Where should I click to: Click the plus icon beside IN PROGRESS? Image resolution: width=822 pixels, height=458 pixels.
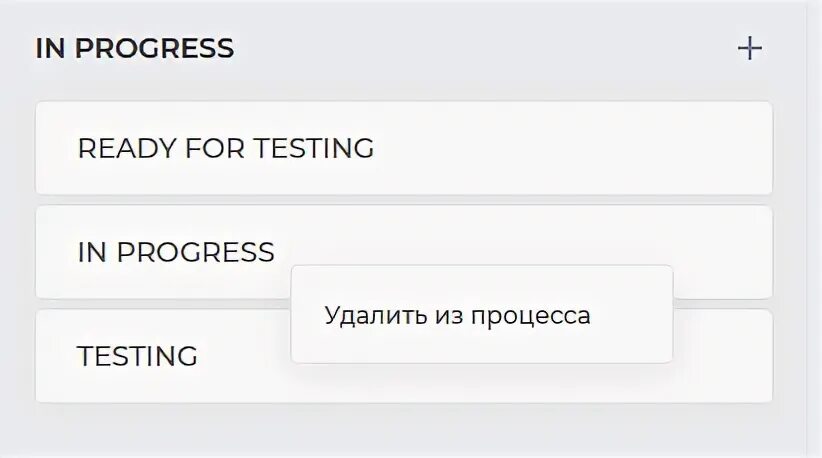click(x=749, y=48)
